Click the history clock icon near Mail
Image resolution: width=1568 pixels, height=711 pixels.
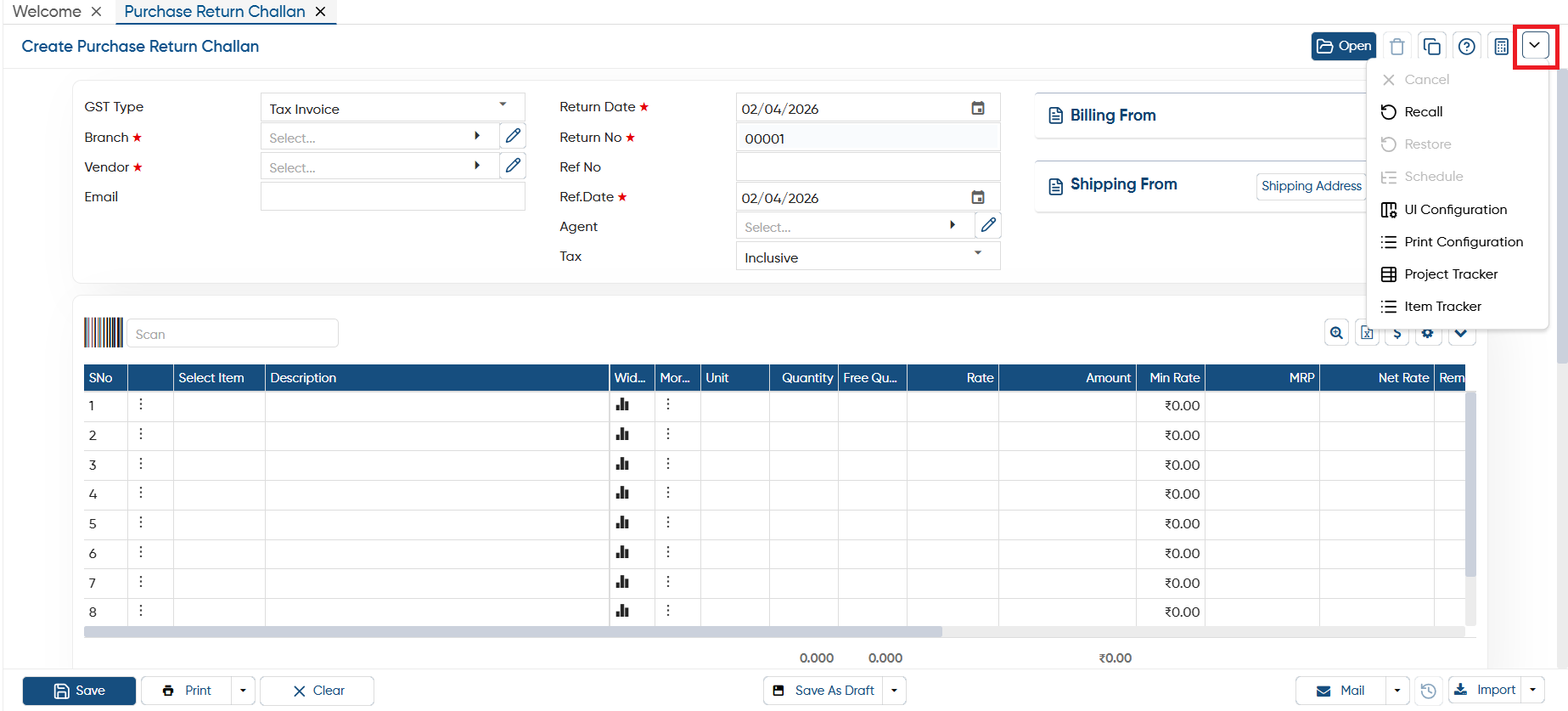[x=1429, y=691]
